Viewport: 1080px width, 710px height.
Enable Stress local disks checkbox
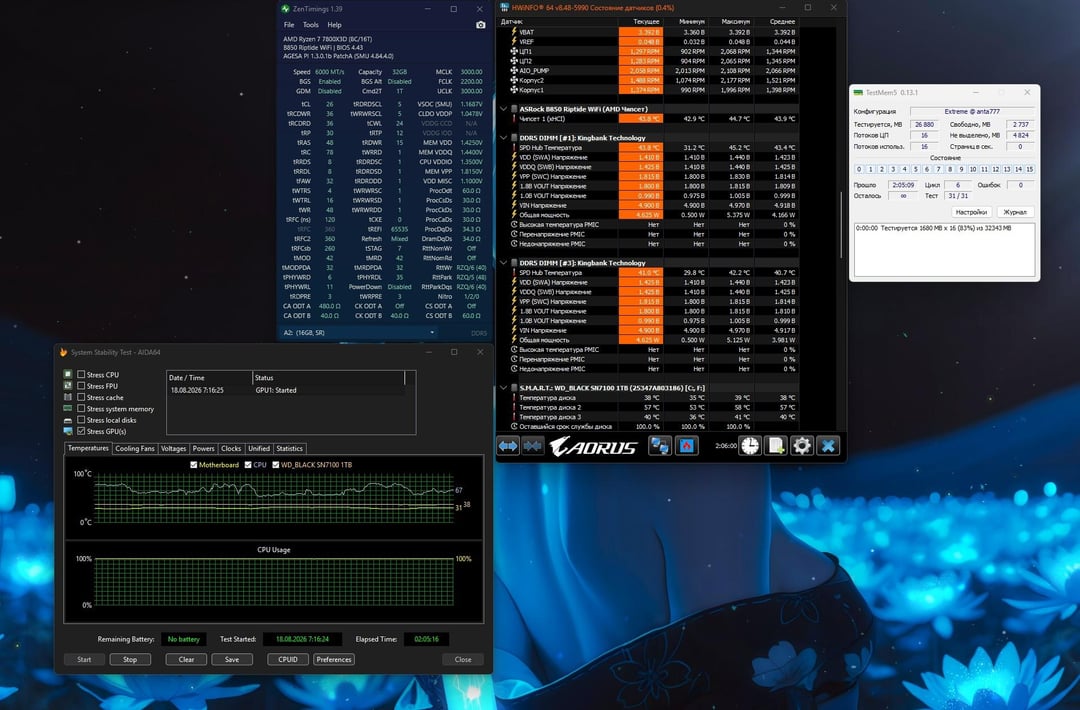pyautogui.click(x=81, y=420)
